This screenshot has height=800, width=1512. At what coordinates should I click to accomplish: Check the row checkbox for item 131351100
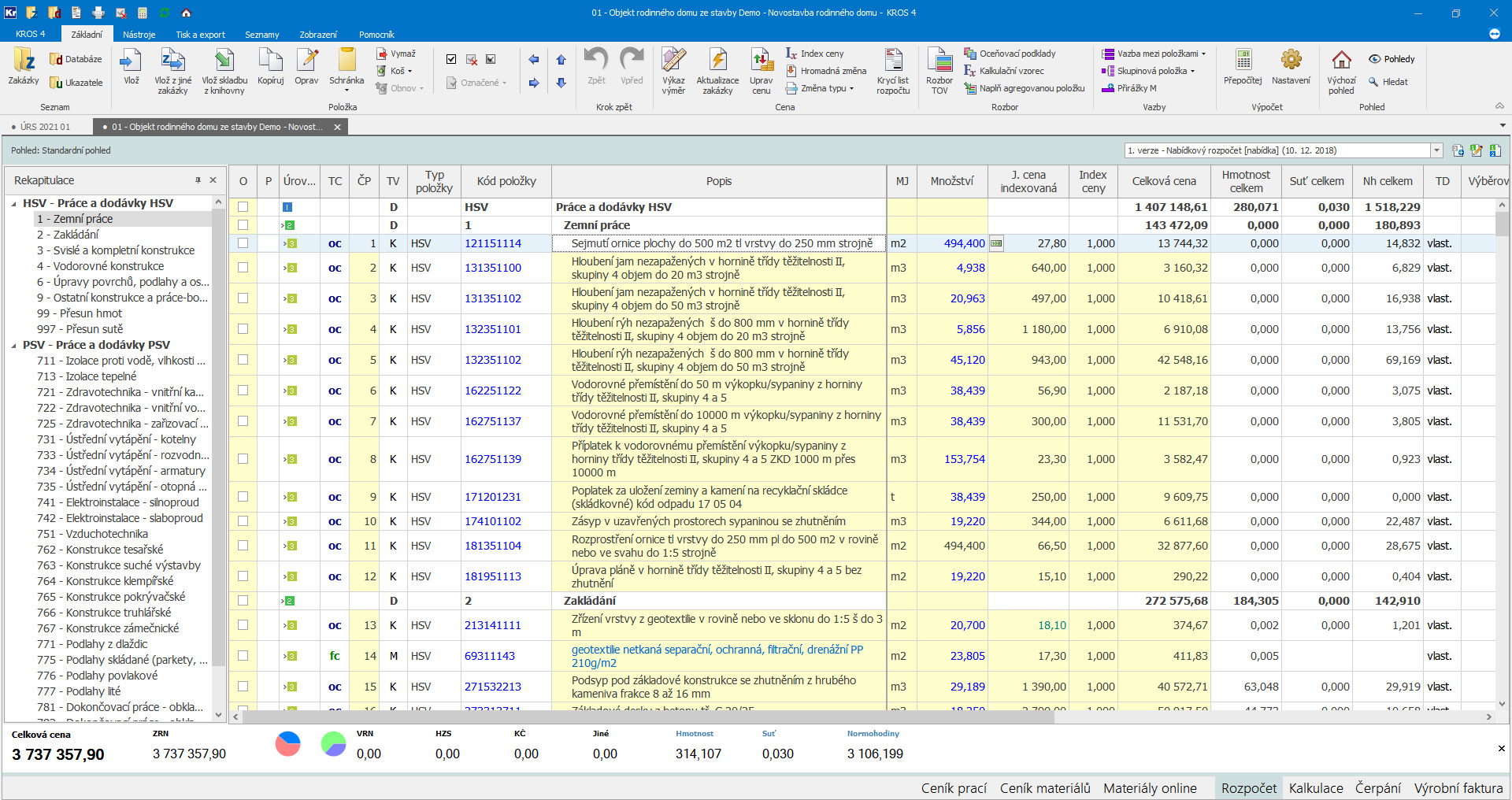pyautogui.click(x=243, y=268)
